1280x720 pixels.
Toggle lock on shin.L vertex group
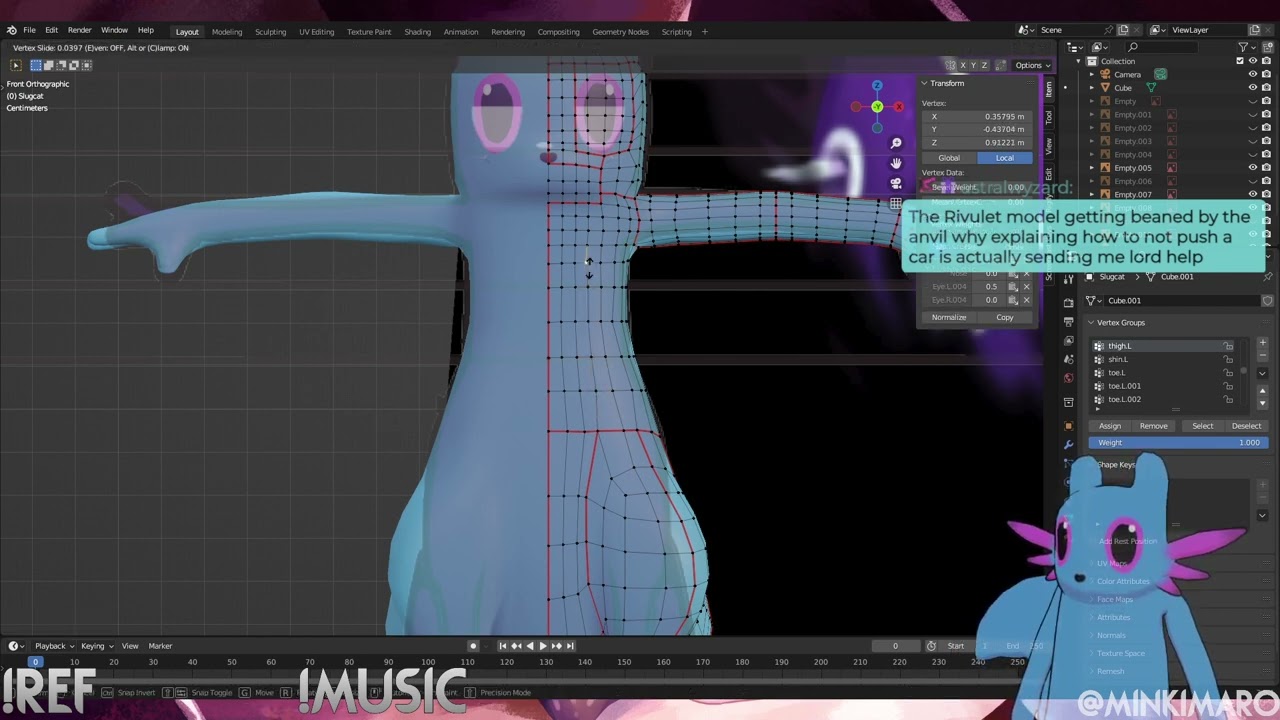click(x=1228, y=359)
